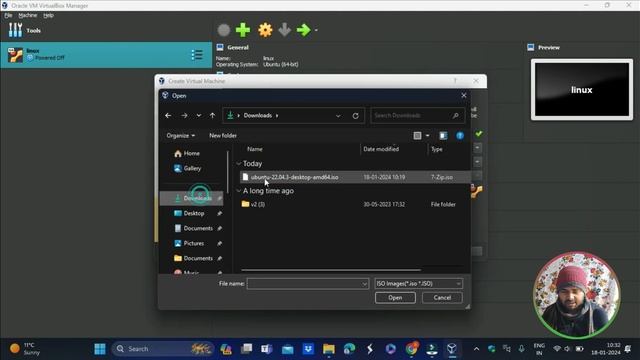Click the Cancel button
The image size is (640, 360).
pyautogui.click(x=442, y=298)
